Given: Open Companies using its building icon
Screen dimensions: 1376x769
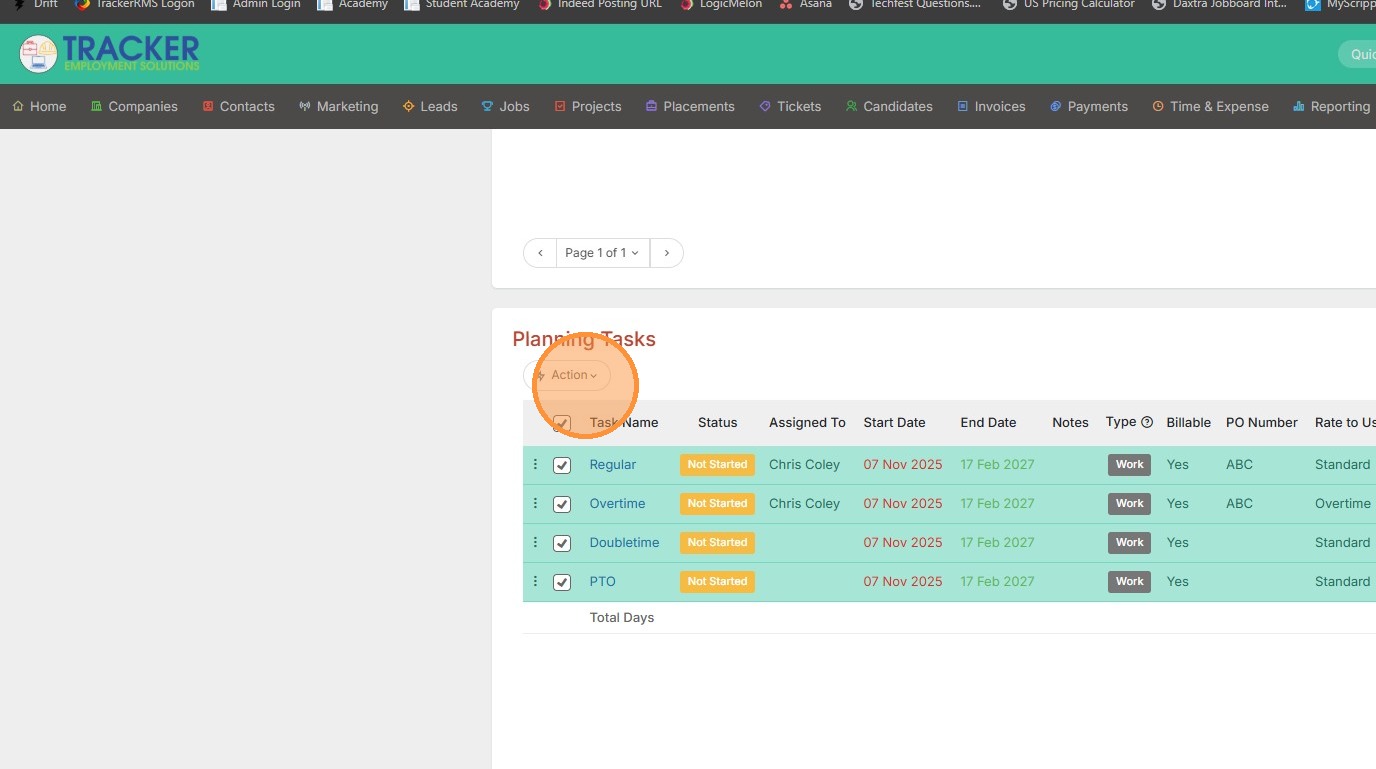Looking at the screenshot, I should [96, 106].
